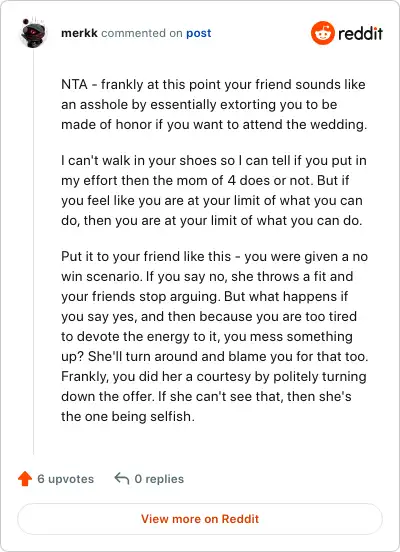Click the closing text "the one being selfish."
Viewport: 400px width, 552px height.
[x=128, y=416]
